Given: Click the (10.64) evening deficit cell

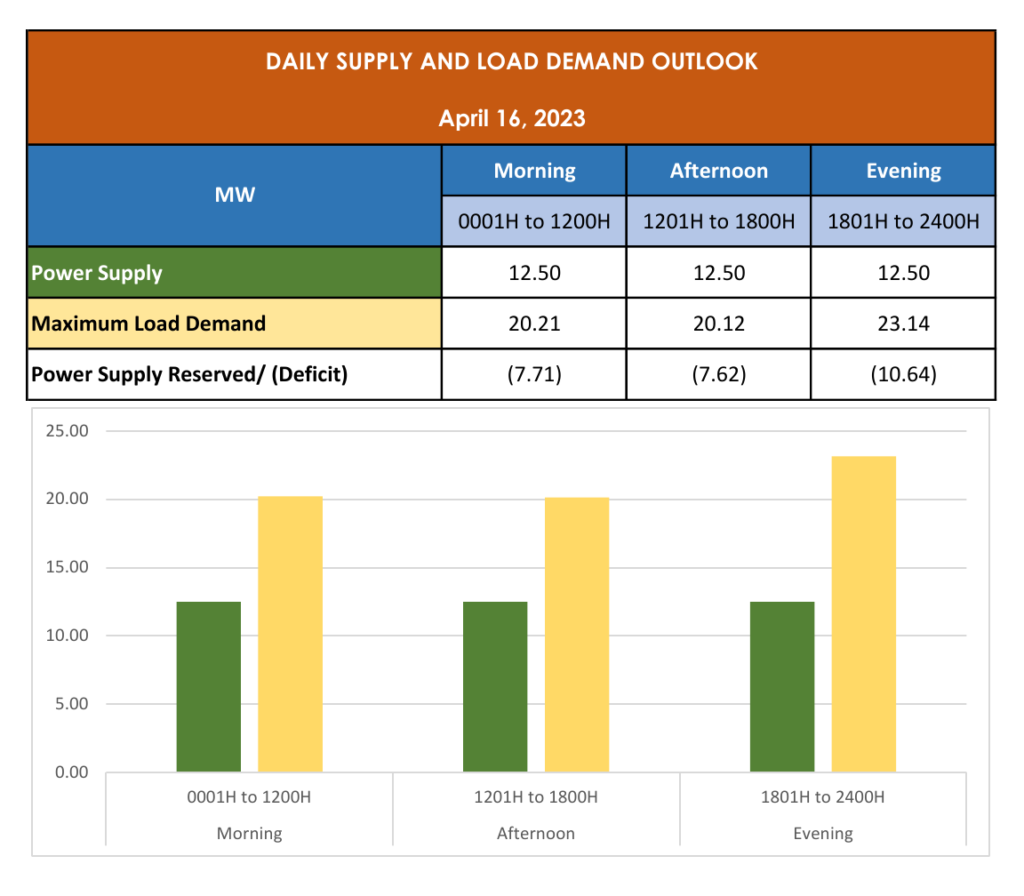Looking at the screenshot, I should click(x=902, y=375).
